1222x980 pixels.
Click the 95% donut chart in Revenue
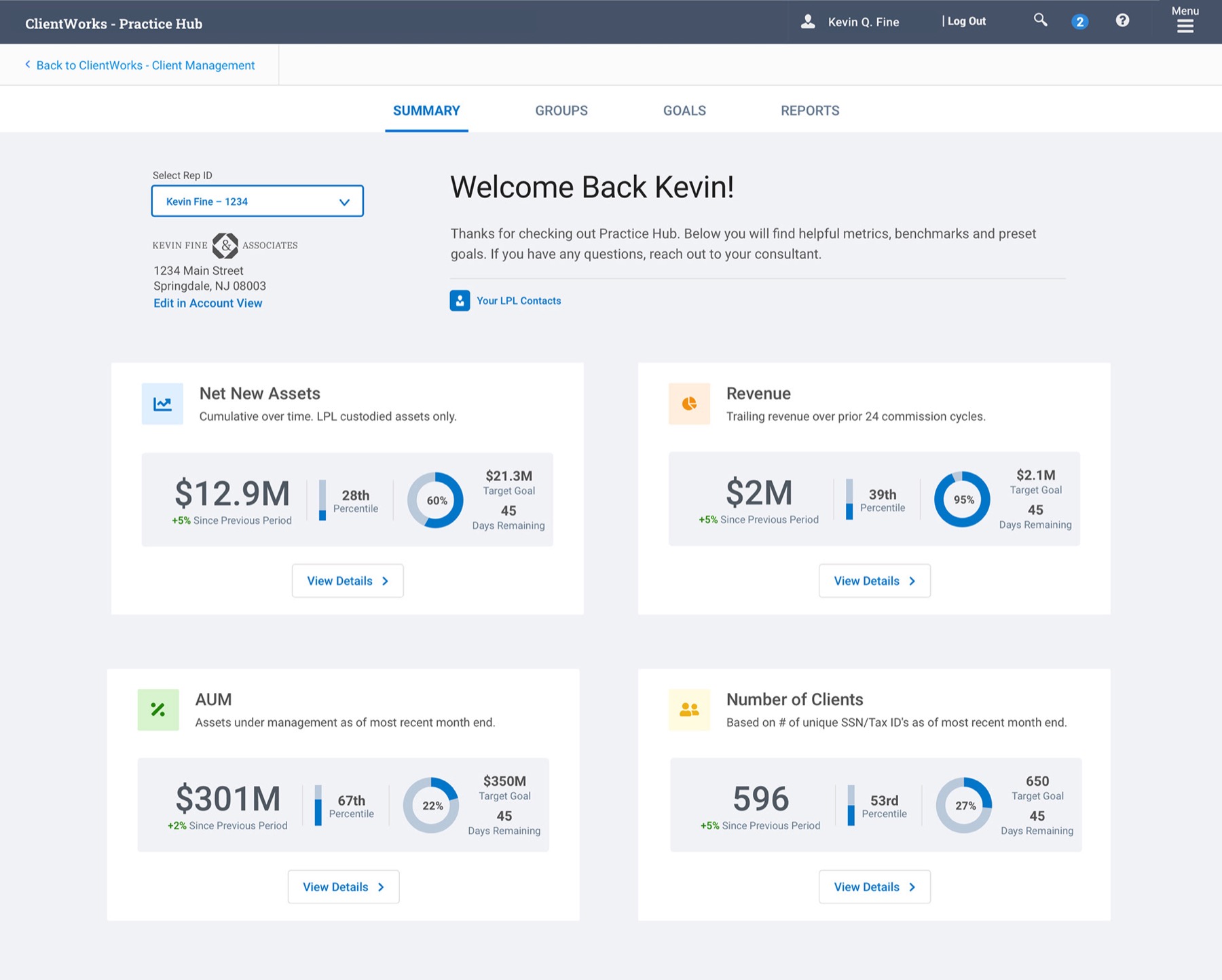(962, 500)
